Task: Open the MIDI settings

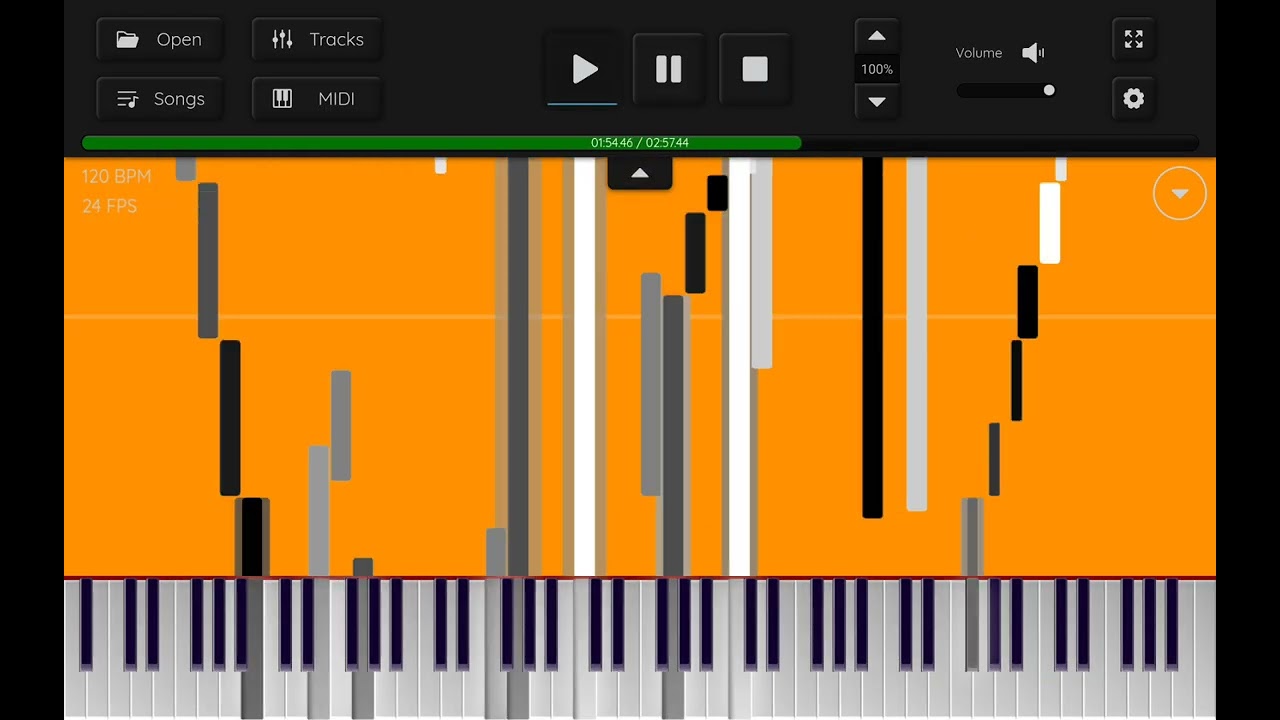Action: (x=317, y=99)
